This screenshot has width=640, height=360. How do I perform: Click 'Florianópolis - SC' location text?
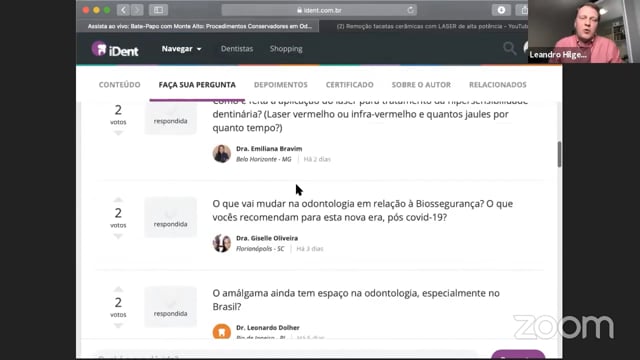(260, 249)
